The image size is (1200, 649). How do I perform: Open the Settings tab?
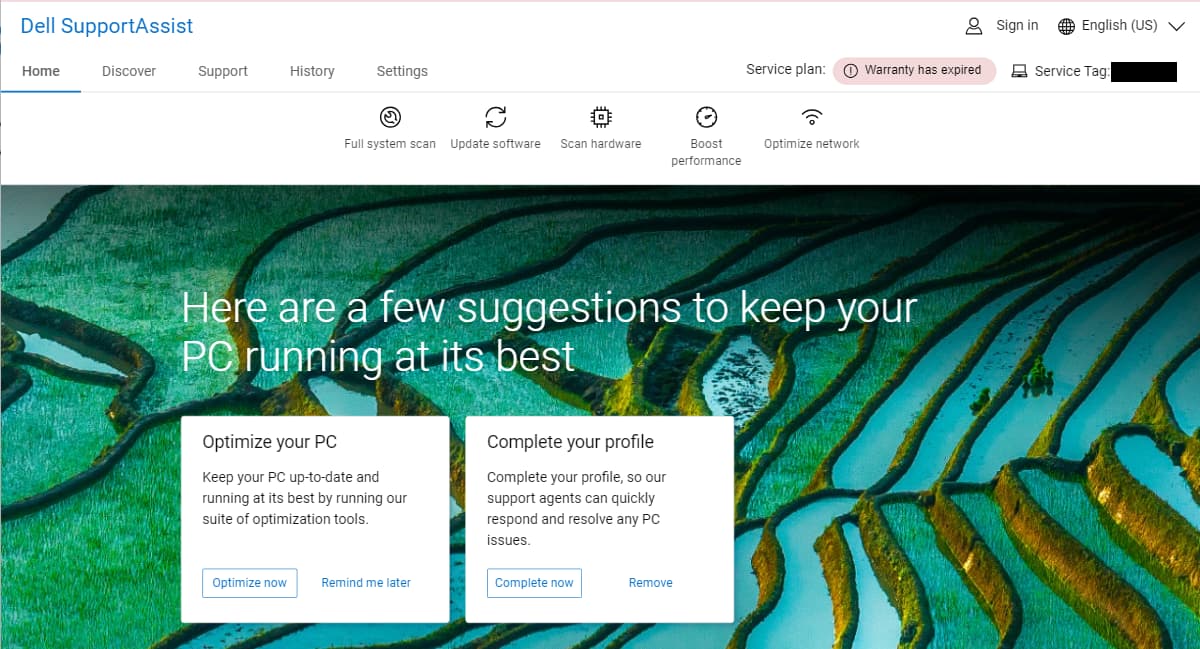[402, 71]
